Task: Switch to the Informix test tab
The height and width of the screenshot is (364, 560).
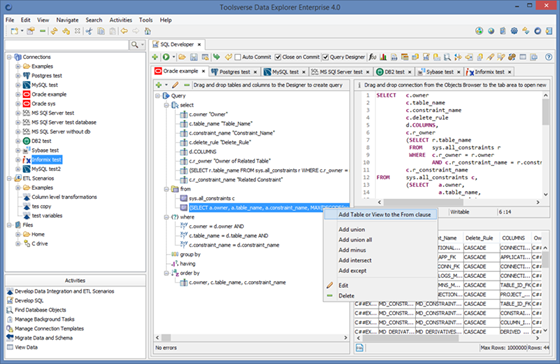Action: 489,72
